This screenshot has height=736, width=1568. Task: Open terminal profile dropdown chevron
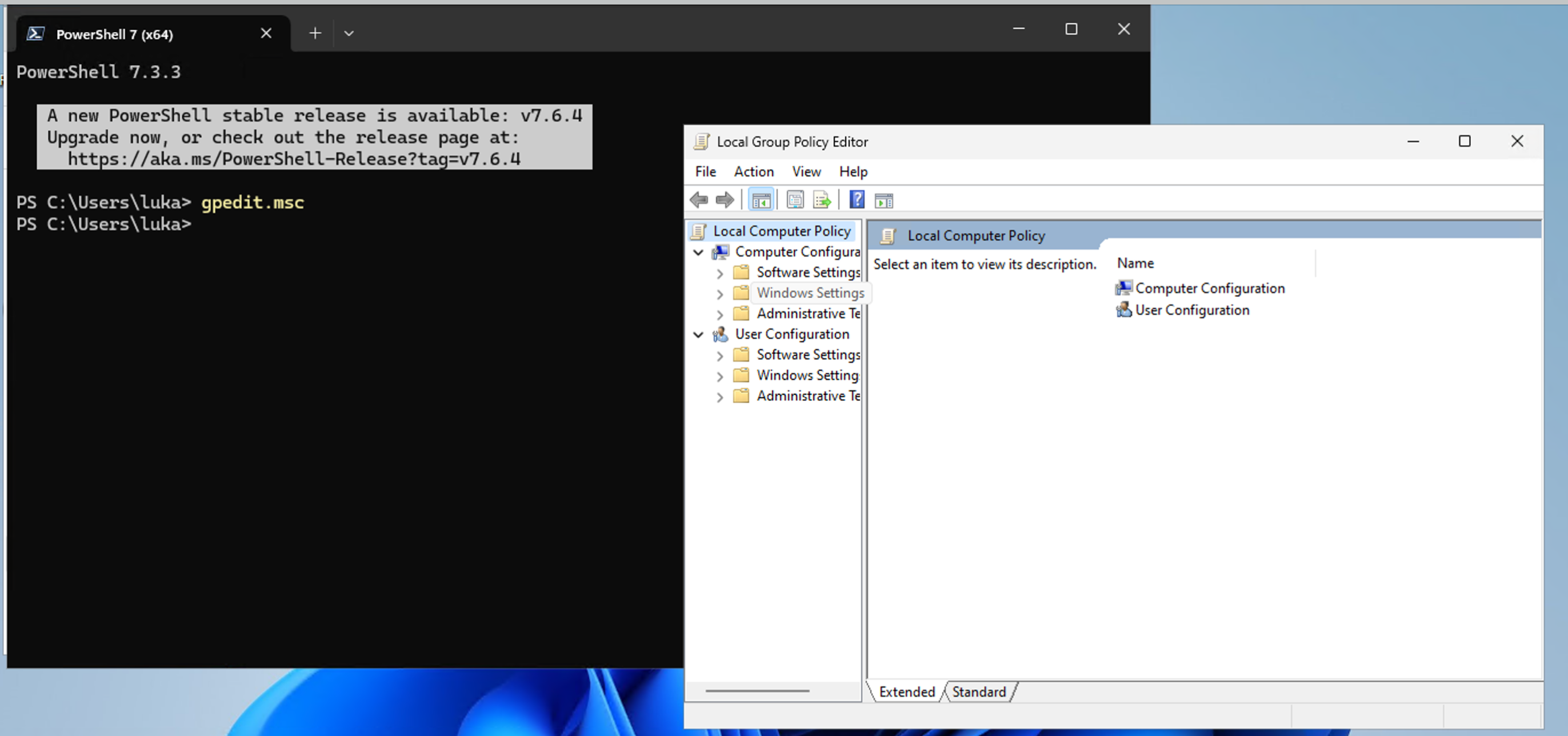(349, 34)
